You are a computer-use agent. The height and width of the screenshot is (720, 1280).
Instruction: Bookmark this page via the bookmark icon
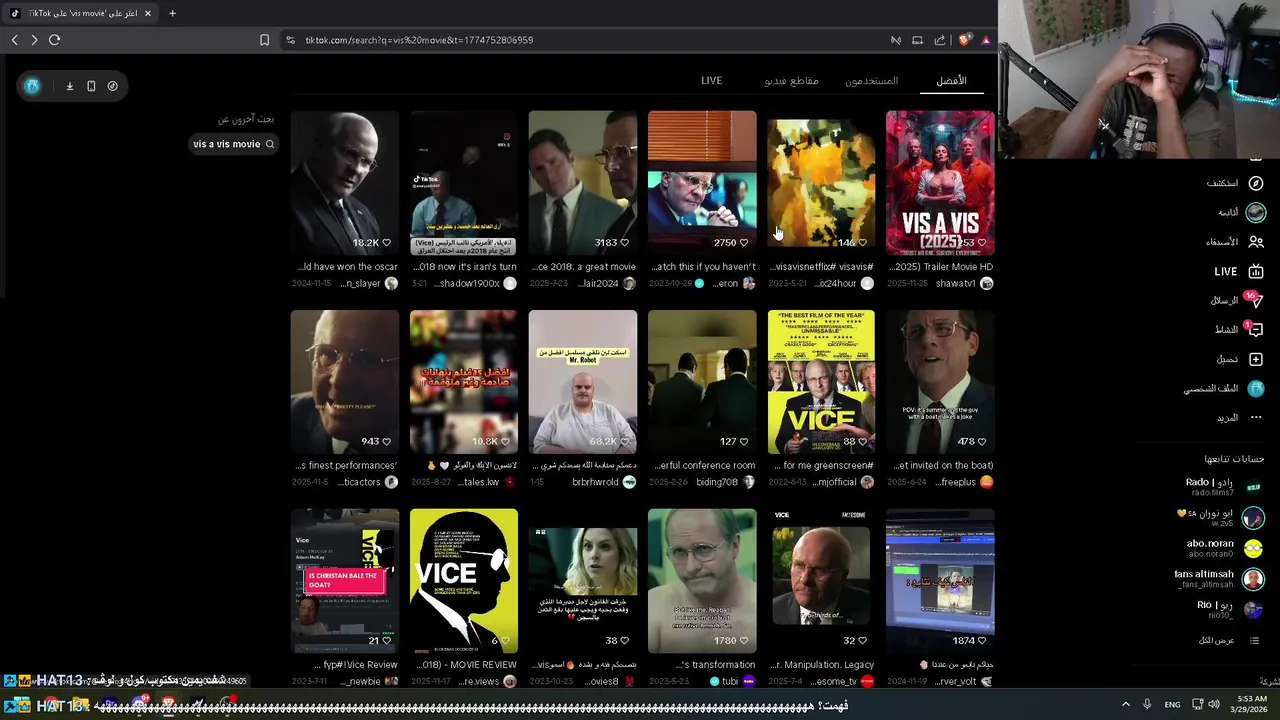click(x=264, y=40)
